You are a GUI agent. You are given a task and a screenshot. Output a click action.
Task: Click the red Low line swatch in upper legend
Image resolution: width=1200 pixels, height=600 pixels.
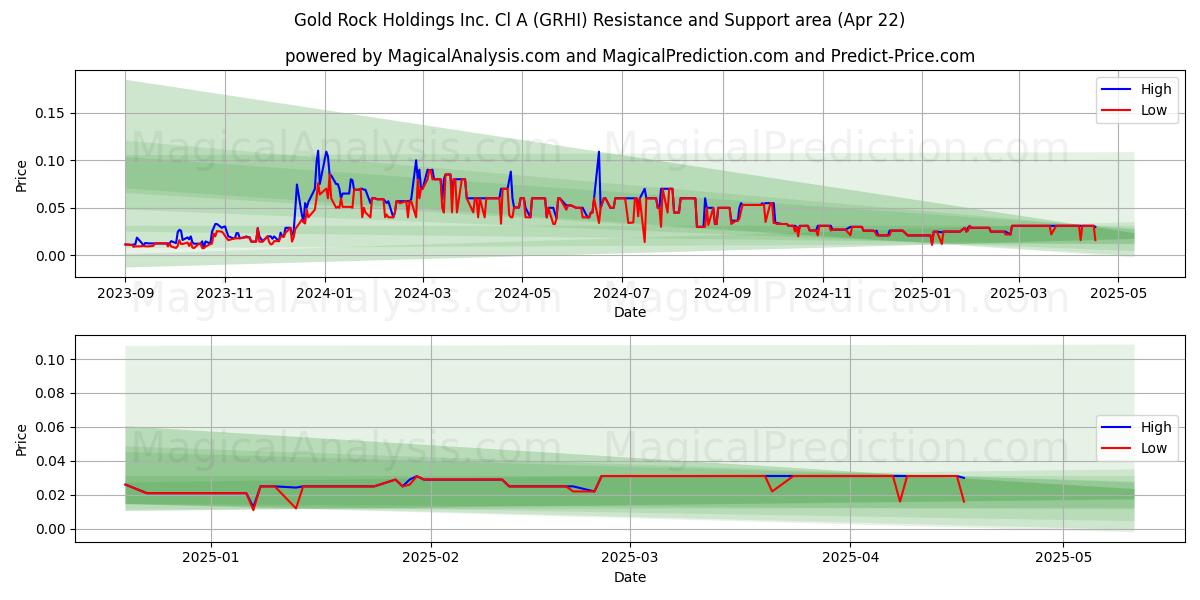coord(1117,110)
